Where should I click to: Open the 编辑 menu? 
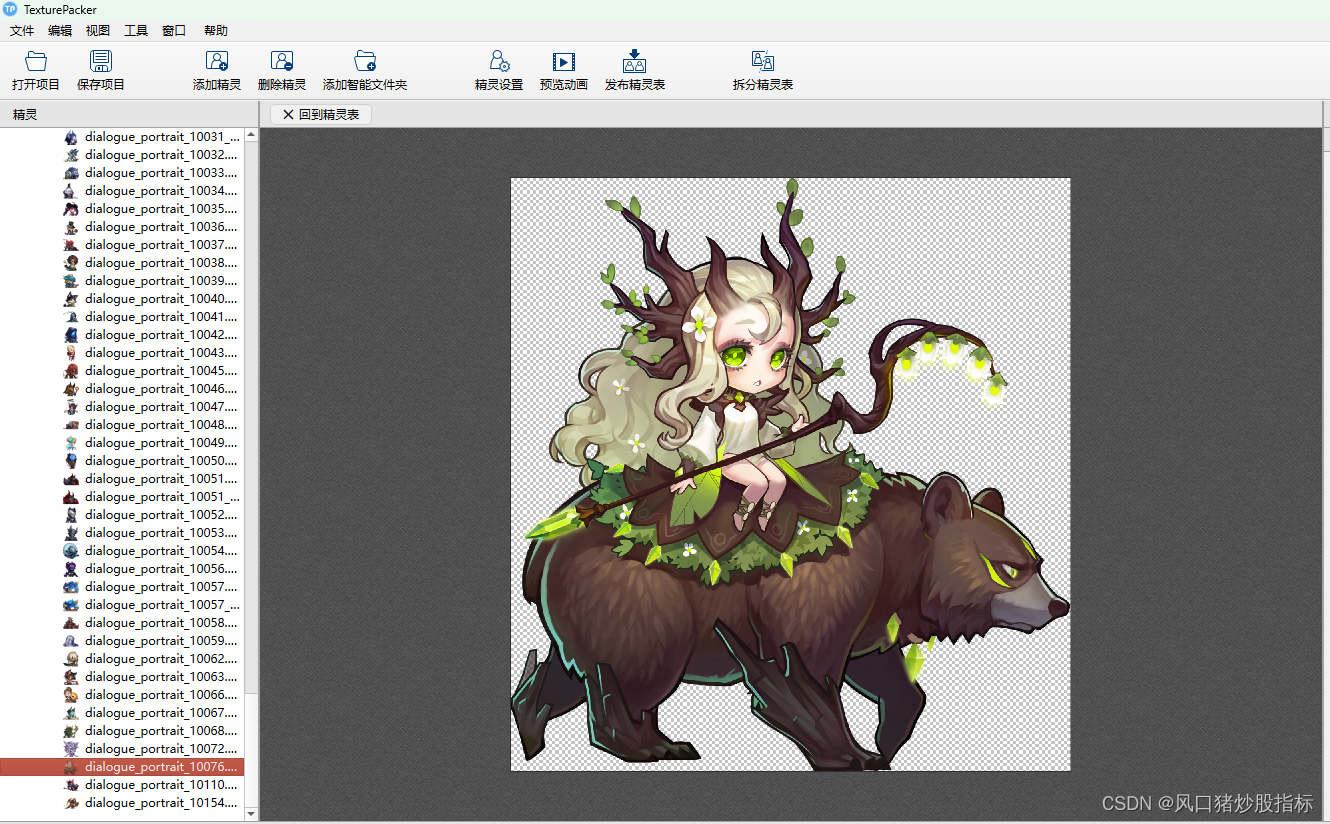[60, 31]
